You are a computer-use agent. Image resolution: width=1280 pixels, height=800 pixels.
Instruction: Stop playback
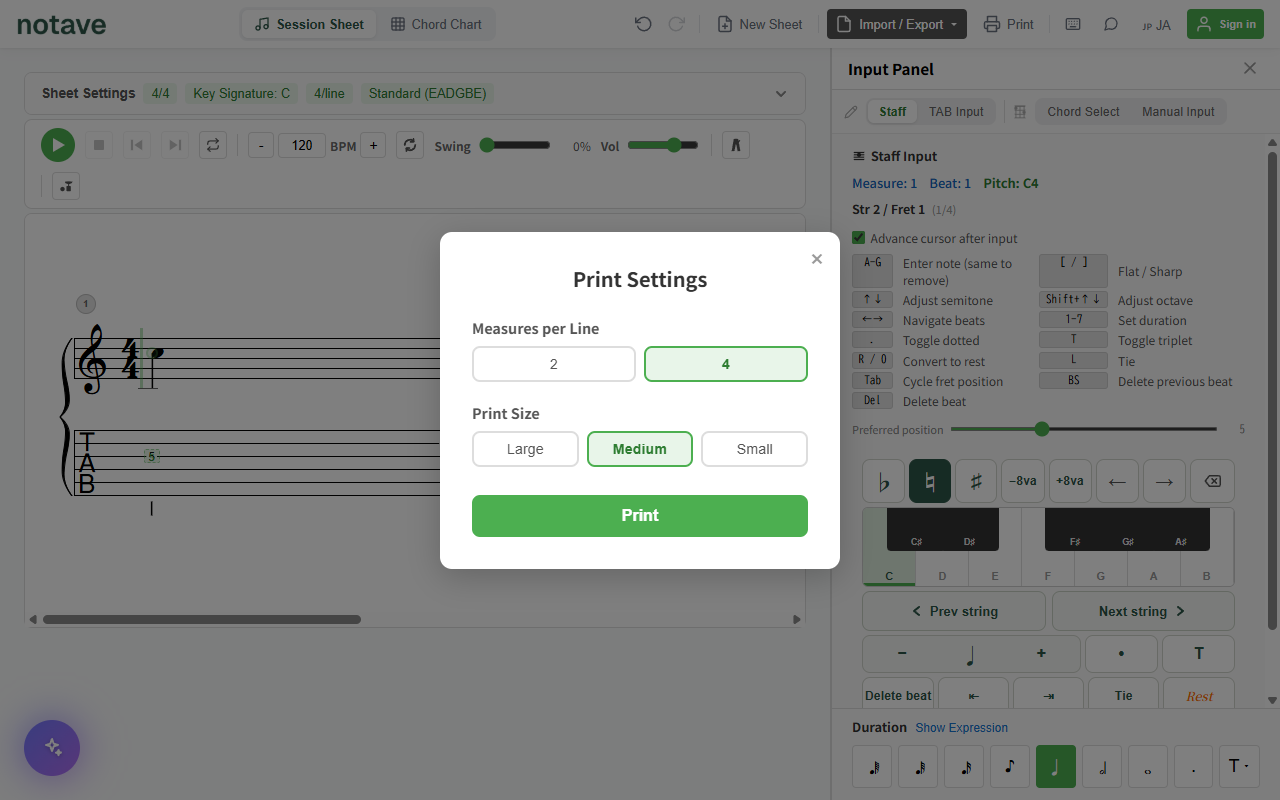click(x=99, y=145)
